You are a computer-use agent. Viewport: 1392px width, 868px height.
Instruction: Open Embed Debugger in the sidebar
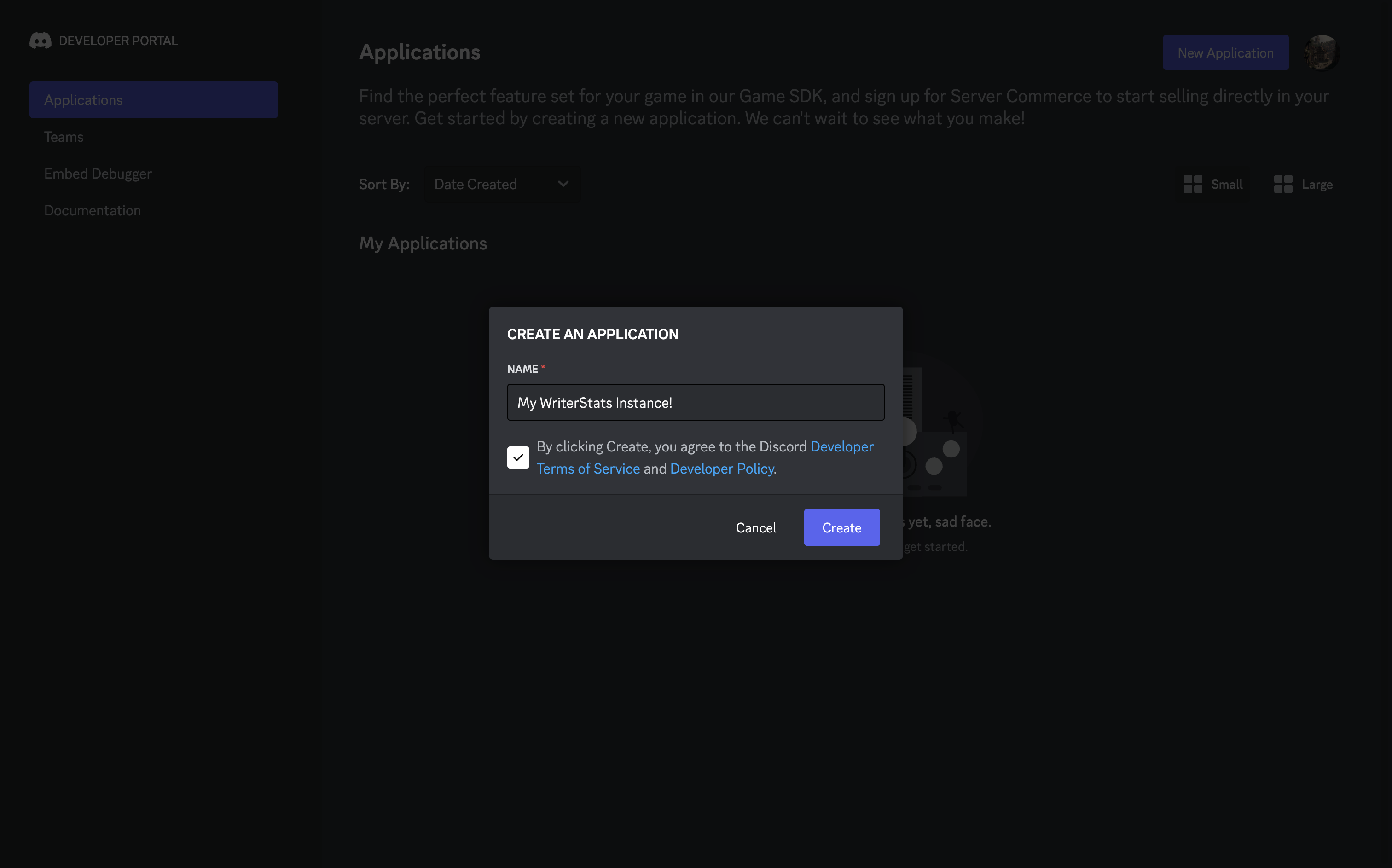click(x=154, y=174)
